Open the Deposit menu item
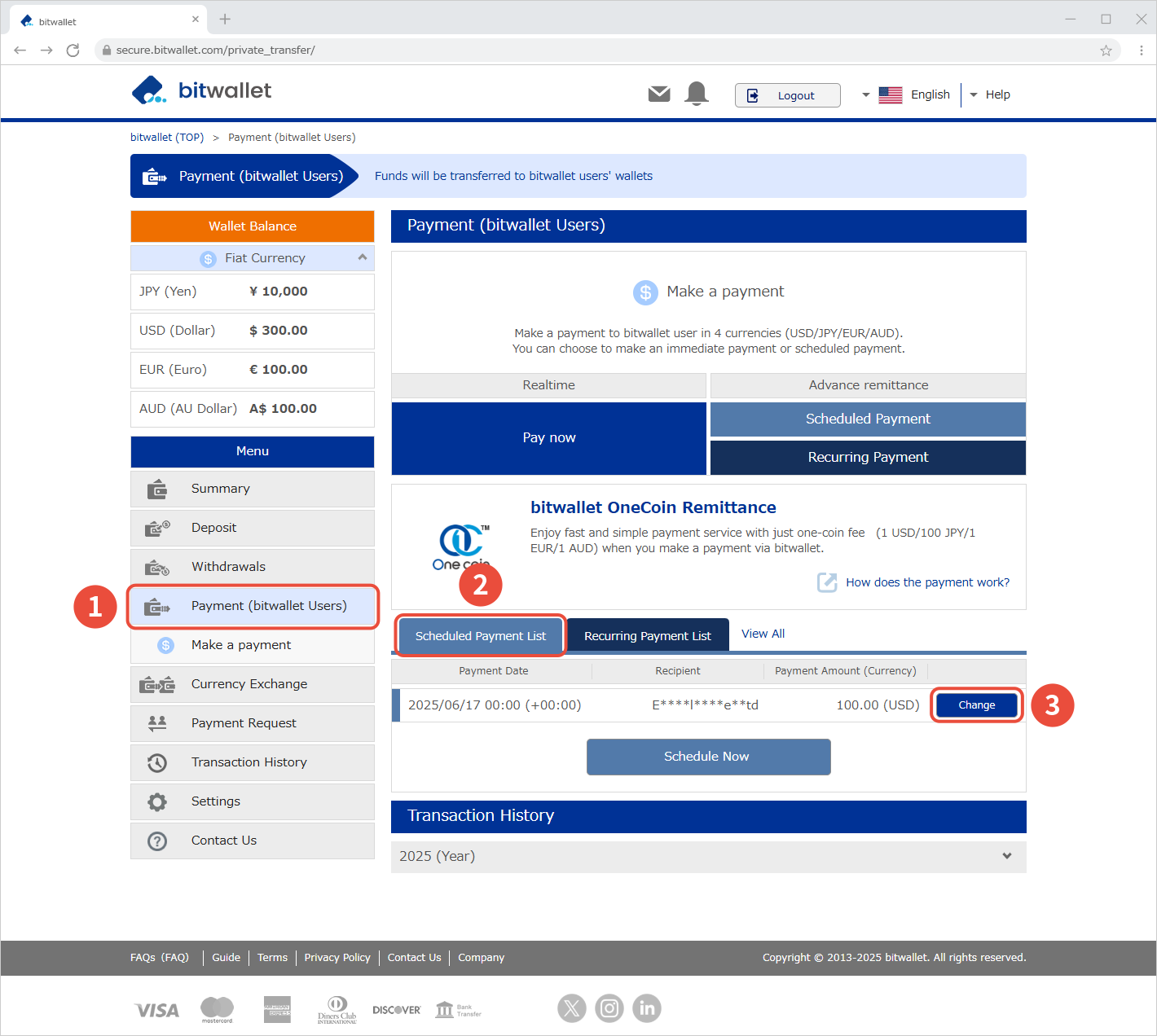This screenshot has width=1157, height=1036. click(x=253, y=529)
